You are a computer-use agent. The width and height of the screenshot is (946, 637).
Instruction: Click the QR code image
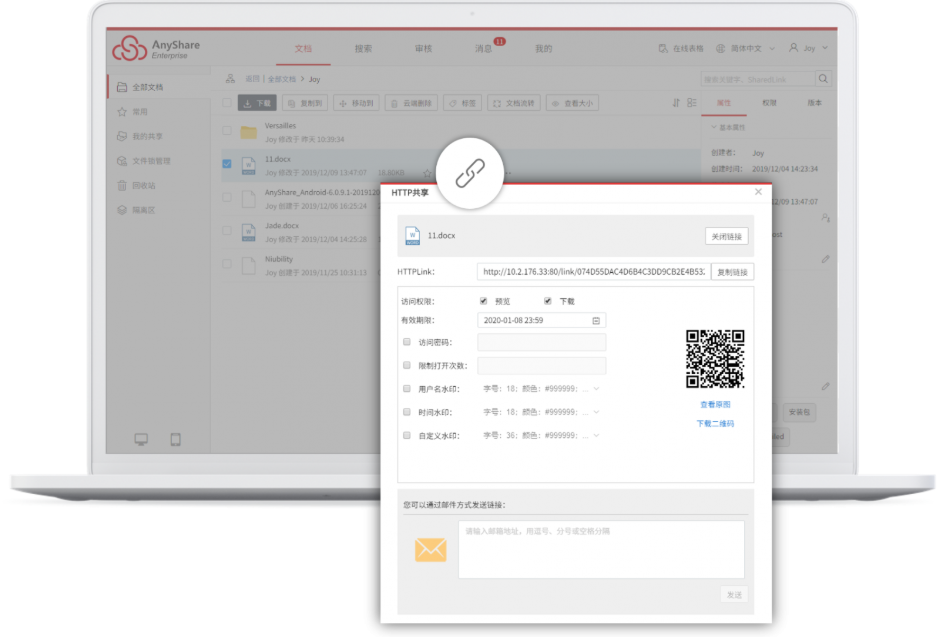click(715, 359)
